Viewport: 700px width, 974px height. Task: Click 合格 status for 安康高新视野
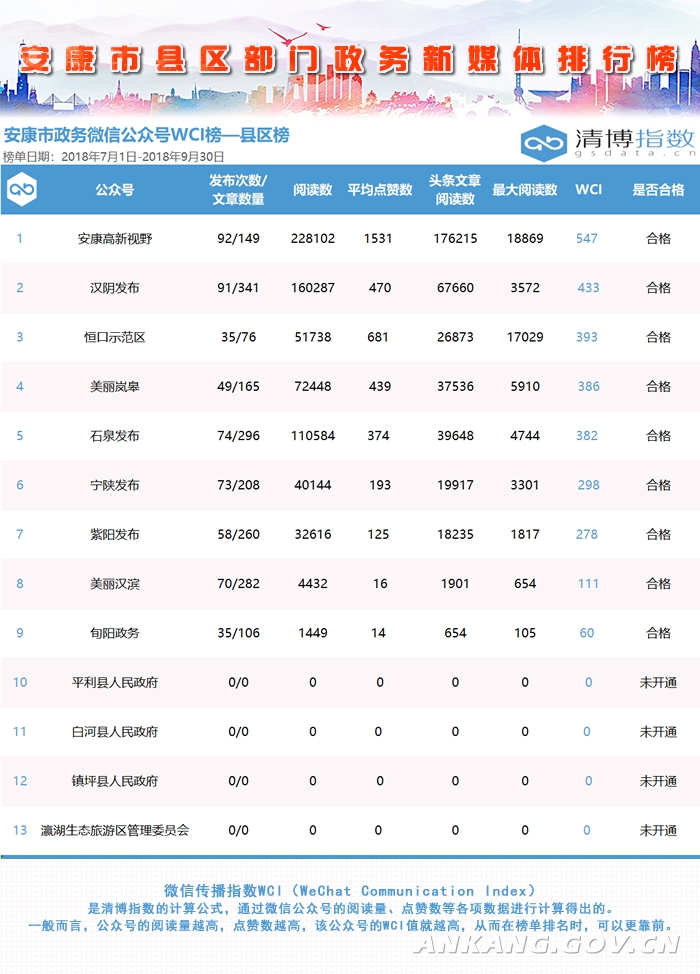tap(658, 239)
